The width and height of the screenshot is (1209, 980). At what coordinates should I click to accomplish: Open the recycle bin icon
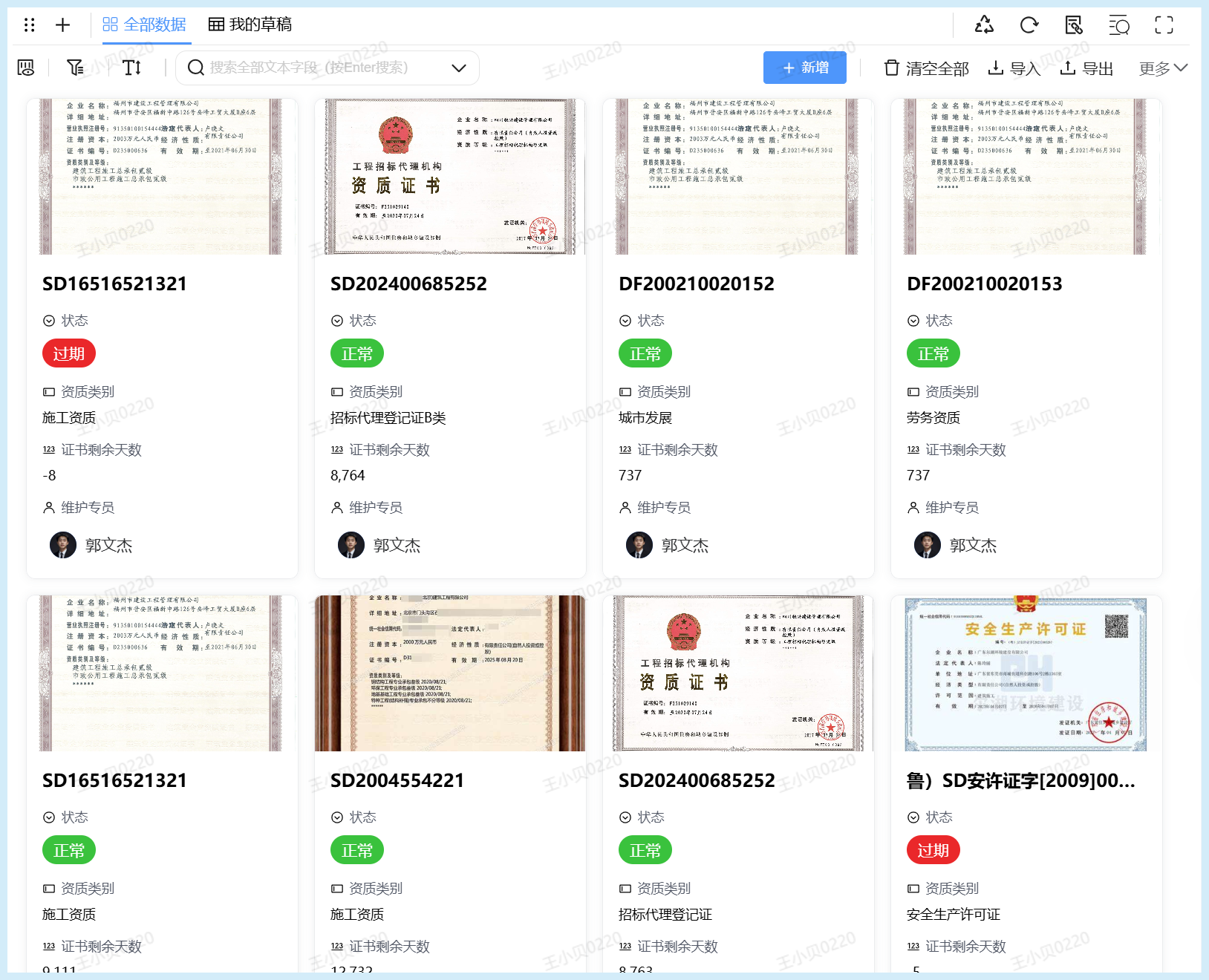coord(984,24)
